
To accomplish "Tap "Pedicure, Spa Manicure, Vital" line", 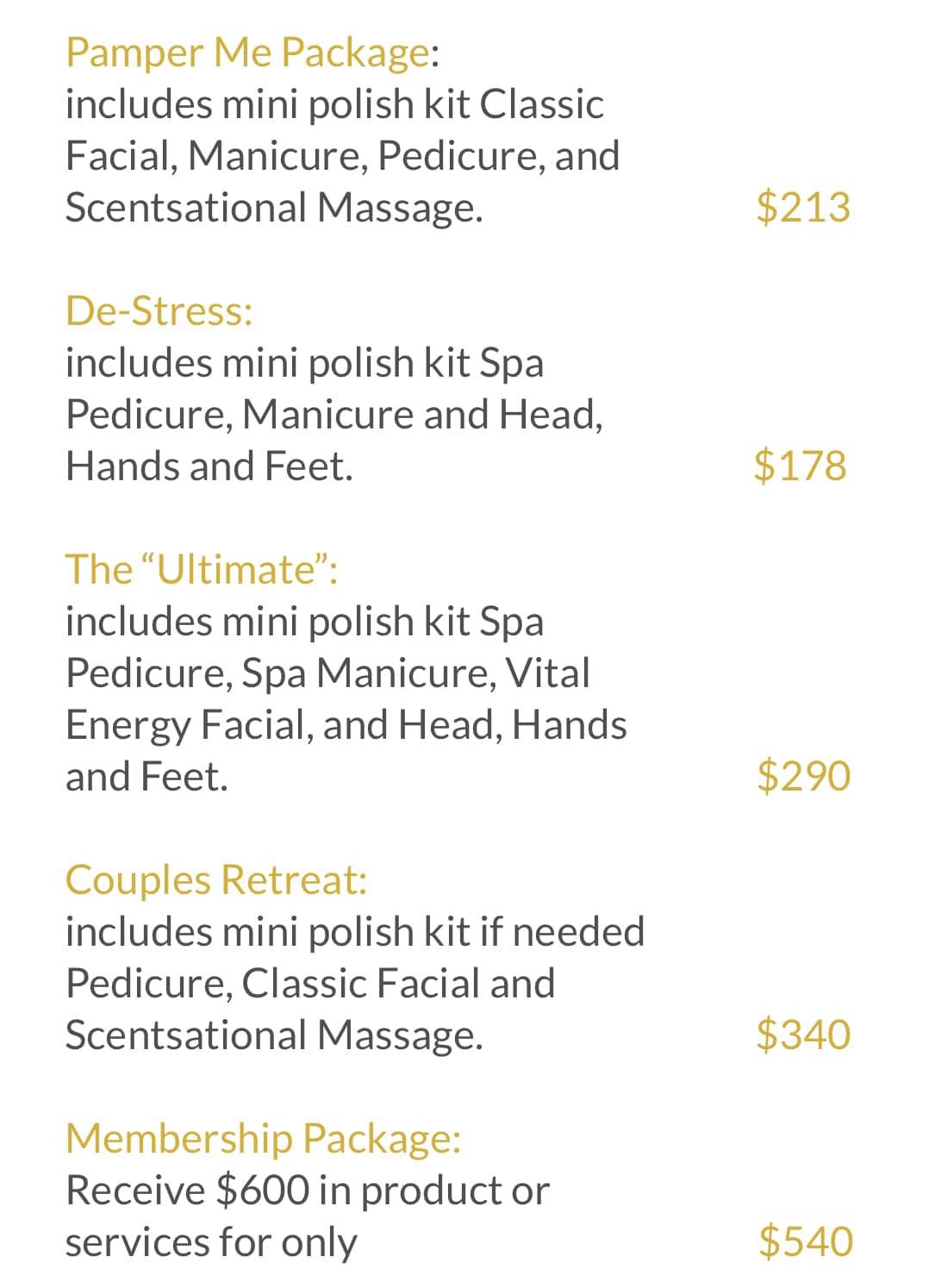I will [327, 673].
